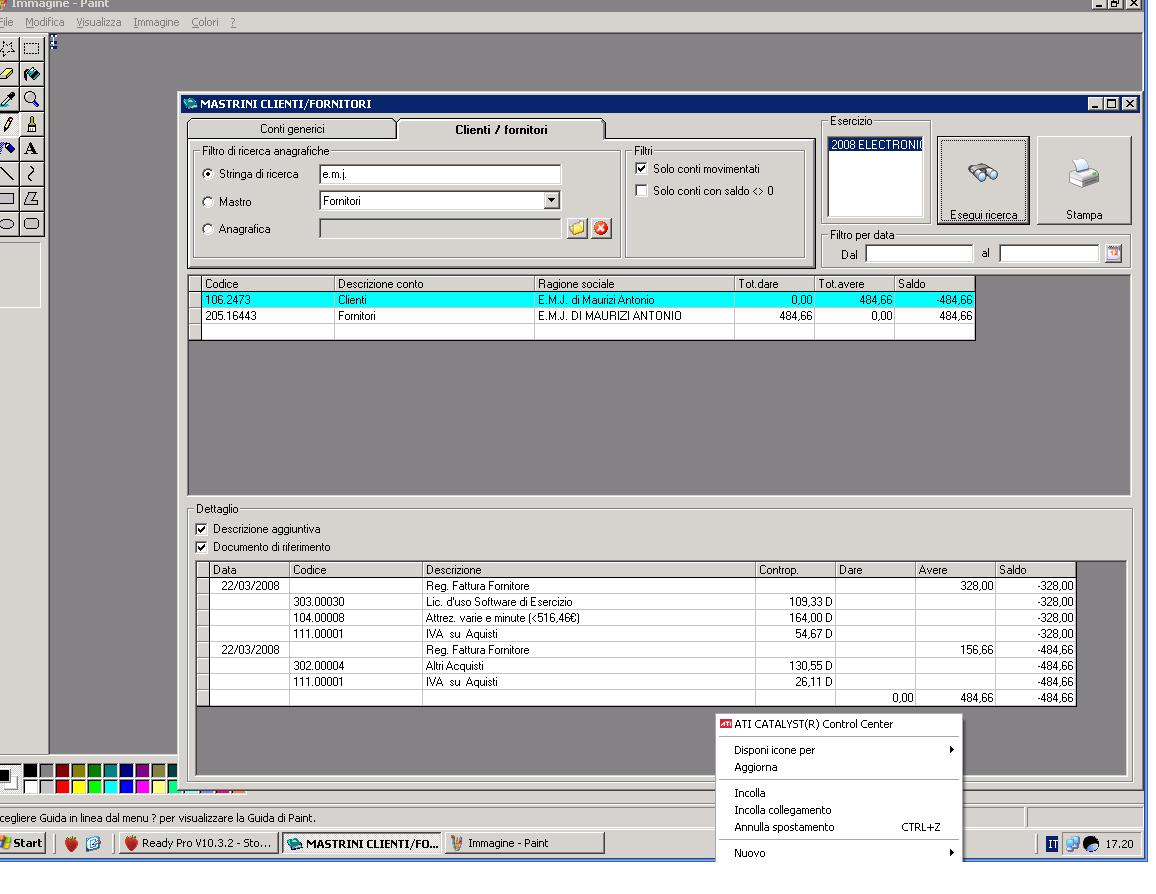Viewport: 1156px width, 894px height.
Task: Select the Fill bucket tool
Action: (31, 73)
